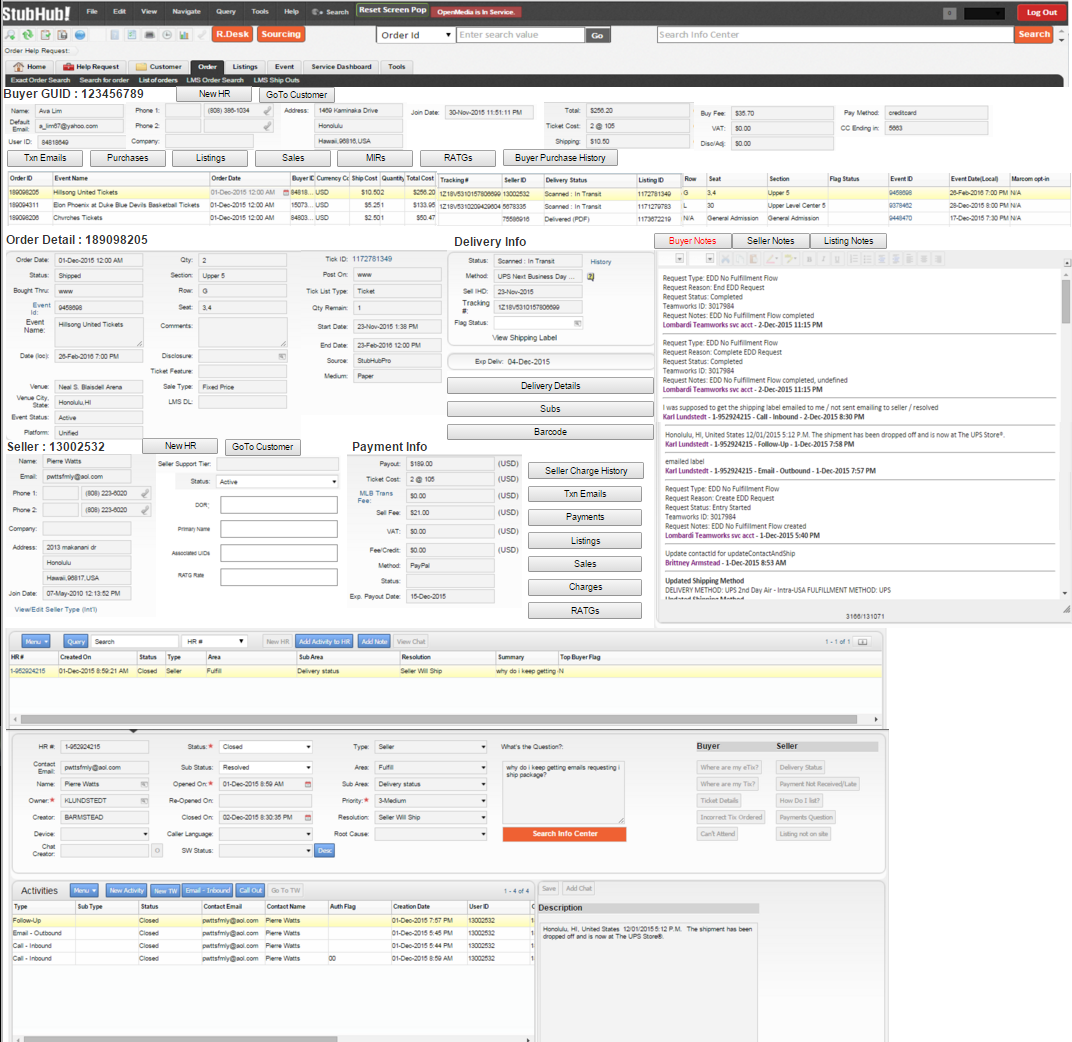The height and width of the screenshot is (1042, 1072).
Task: Click the LMS Ship Outs submenu item
Action: [x=276, y=81]
